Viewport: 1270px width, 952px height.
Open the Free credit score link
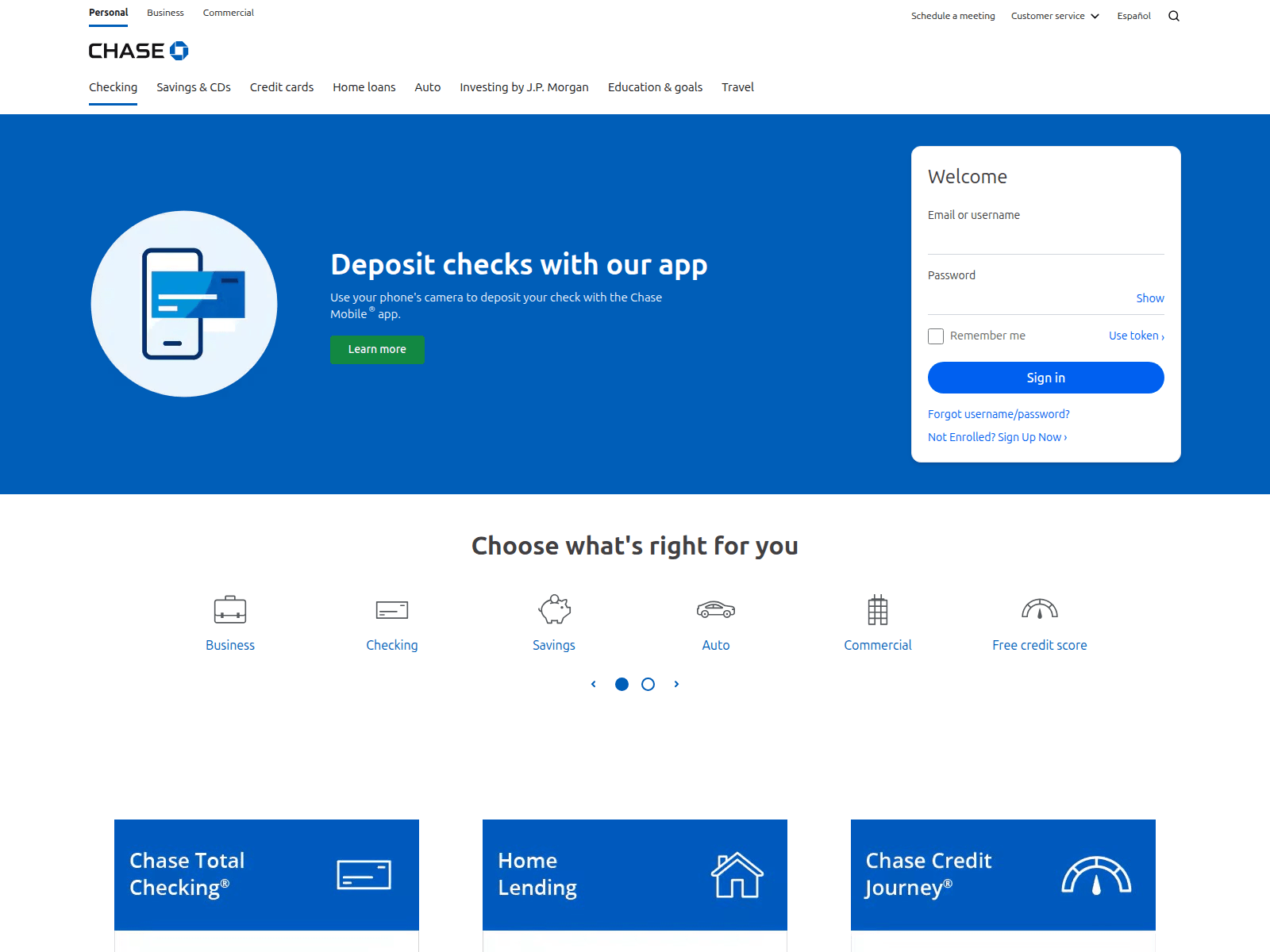1040,645
